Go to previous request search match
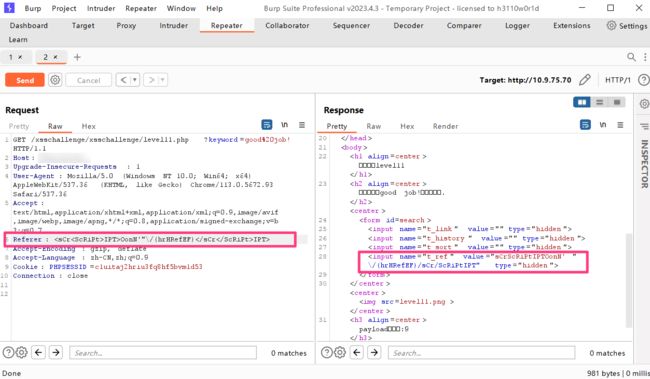The image size is (650, 379). [x=39, y=352]
